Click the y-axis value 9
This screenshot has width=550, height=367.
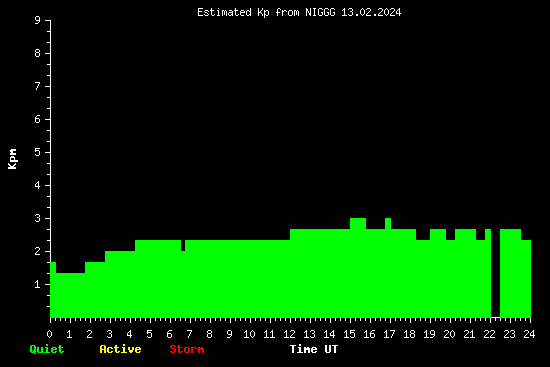pos(38,20)
